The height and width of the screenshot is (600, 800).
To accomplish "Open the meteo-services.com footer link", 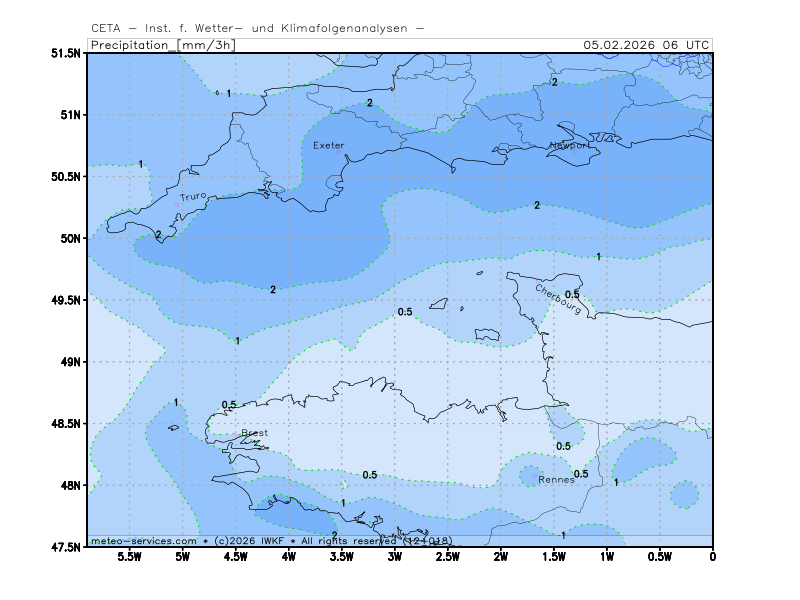I will tap(143, 540).
